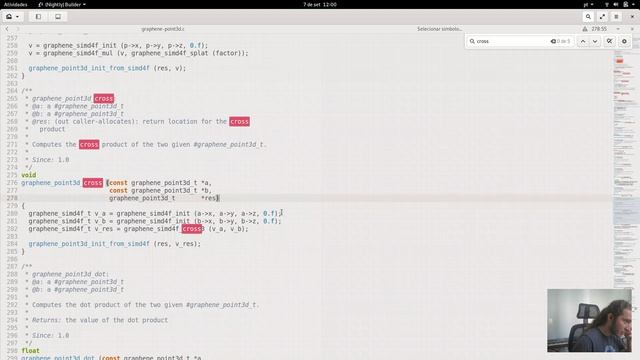Close the graphene-point3d.c editor view
Image resolution: width=640 pixels, height=360 pixels.
[x=632, y=29]
